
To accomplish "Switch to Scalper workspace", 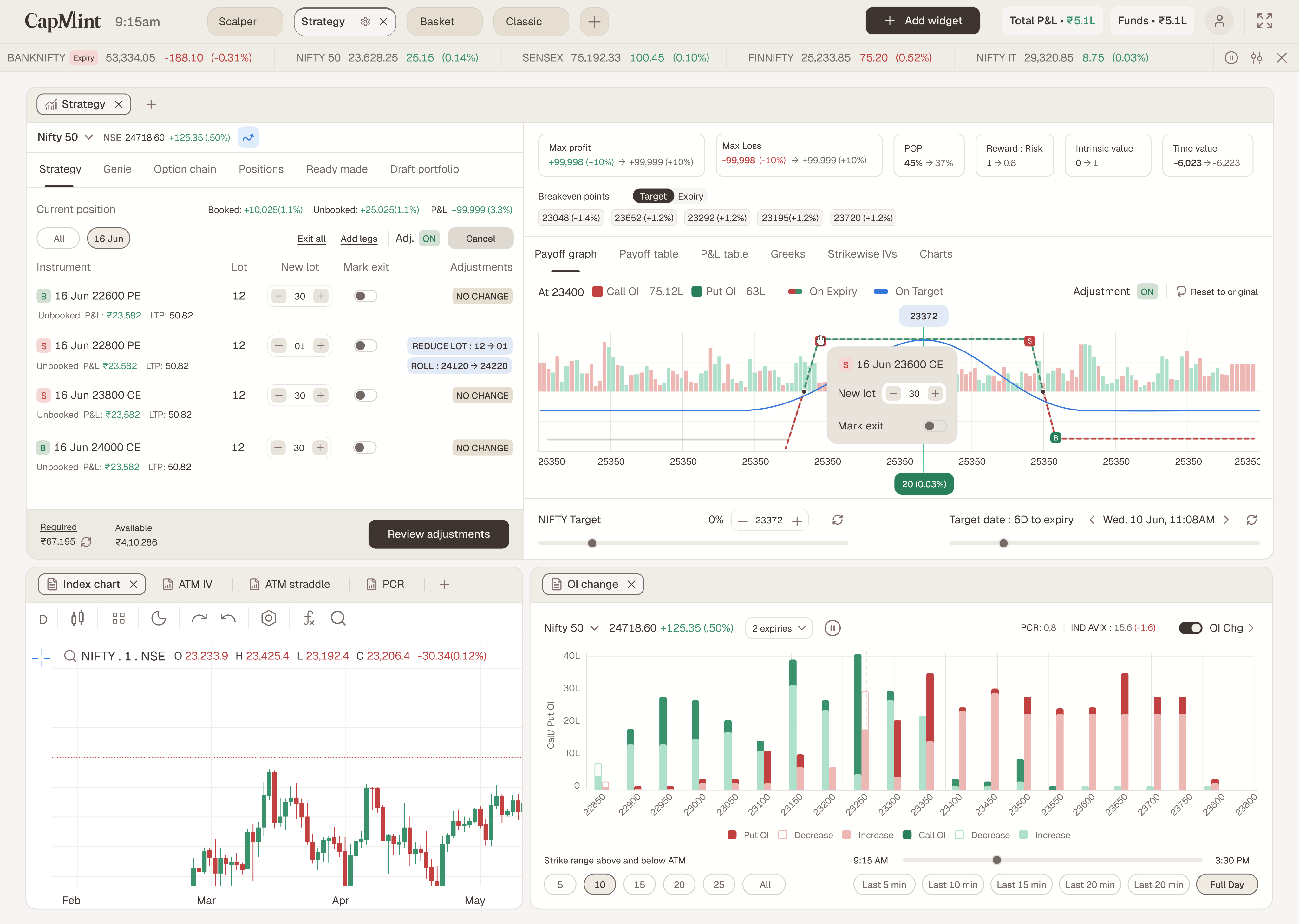I will click(245, 22).
